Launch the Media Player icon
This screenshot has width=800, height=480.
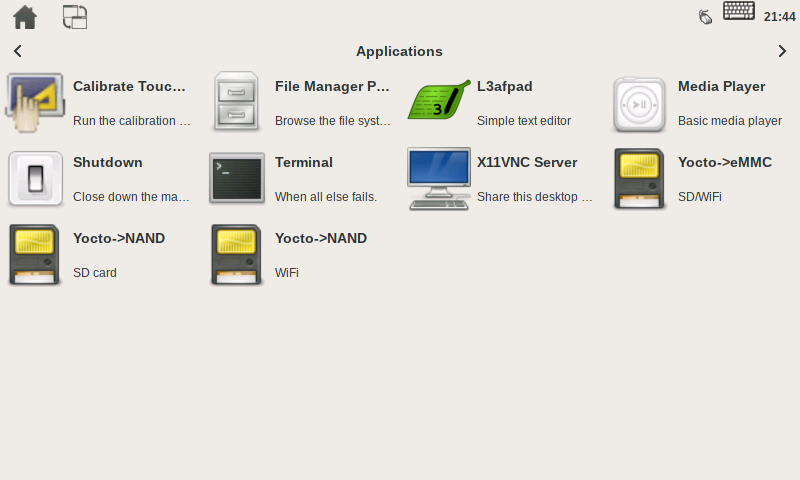640,103
